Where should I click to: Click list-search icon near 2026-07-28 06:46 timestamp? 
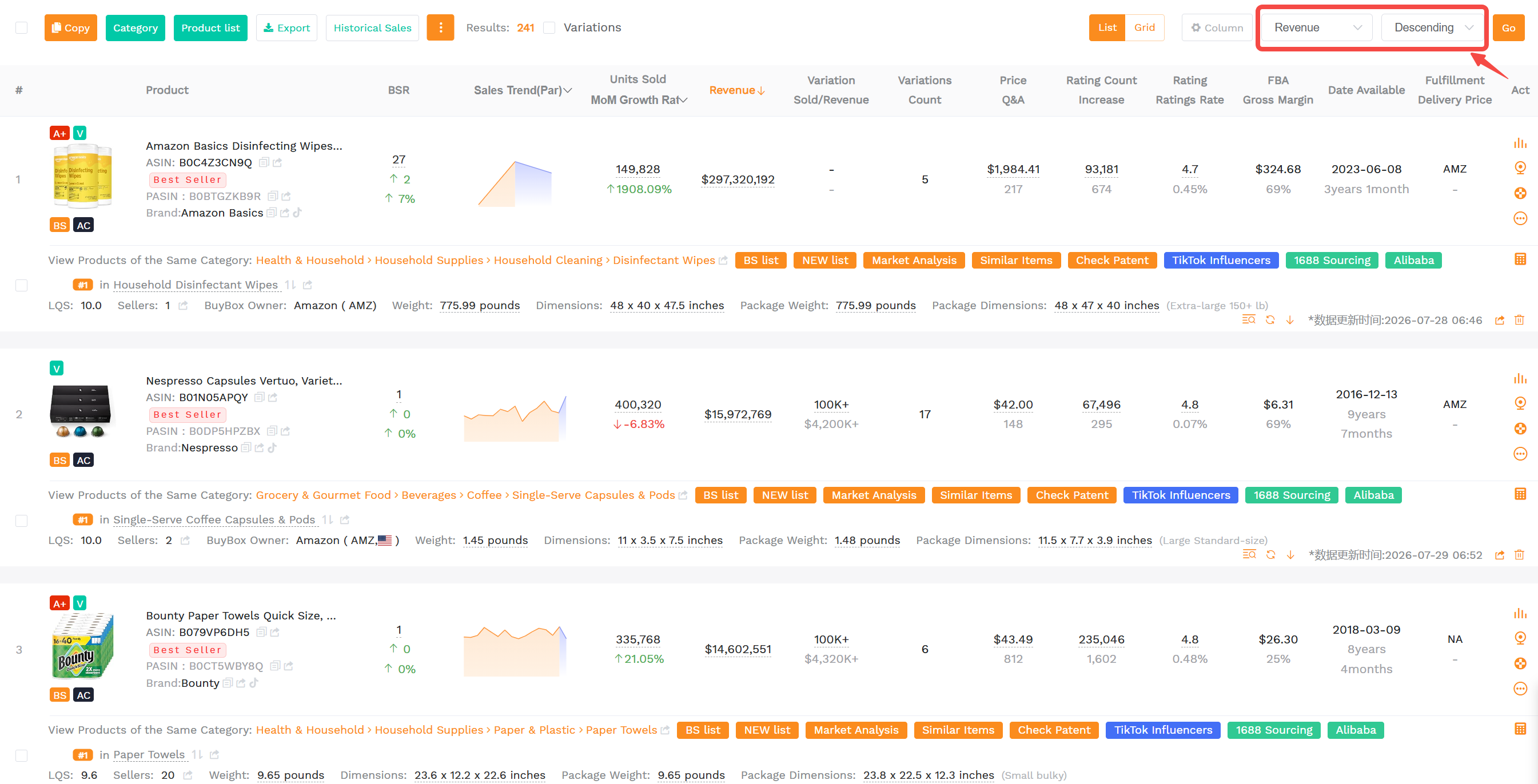coord(1249,320)
